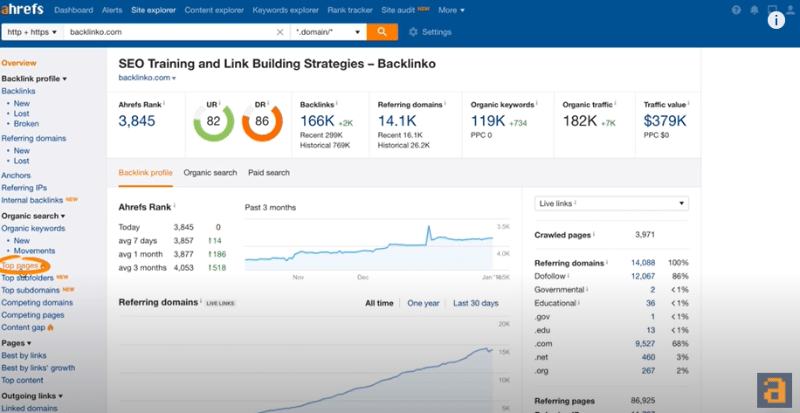
Task: Open Top subfolders link
Action: [x=28, y=278]
